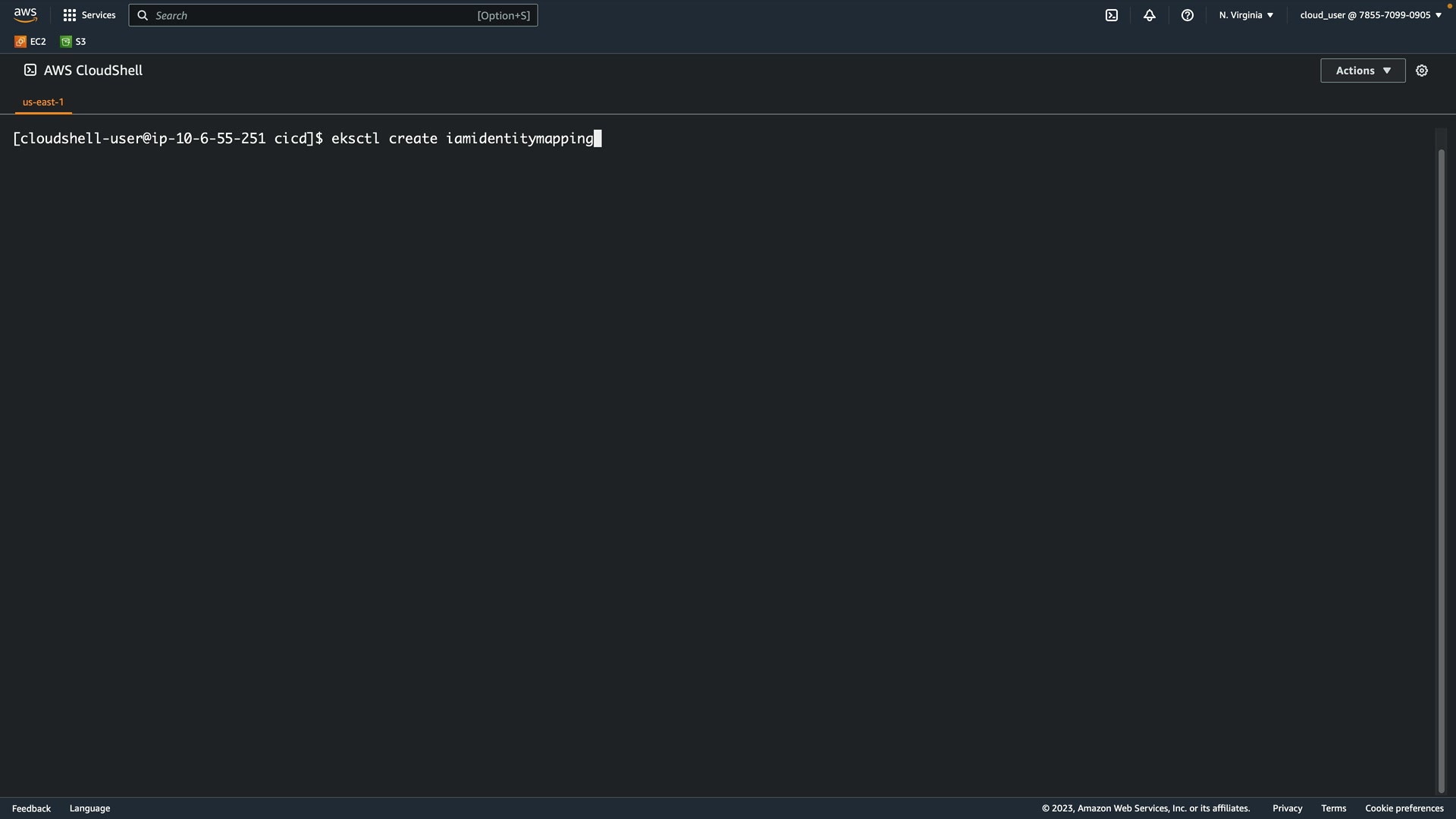Click the CloudShell icon beside page title
This screenshot has width=1456, height=819.
30,70
